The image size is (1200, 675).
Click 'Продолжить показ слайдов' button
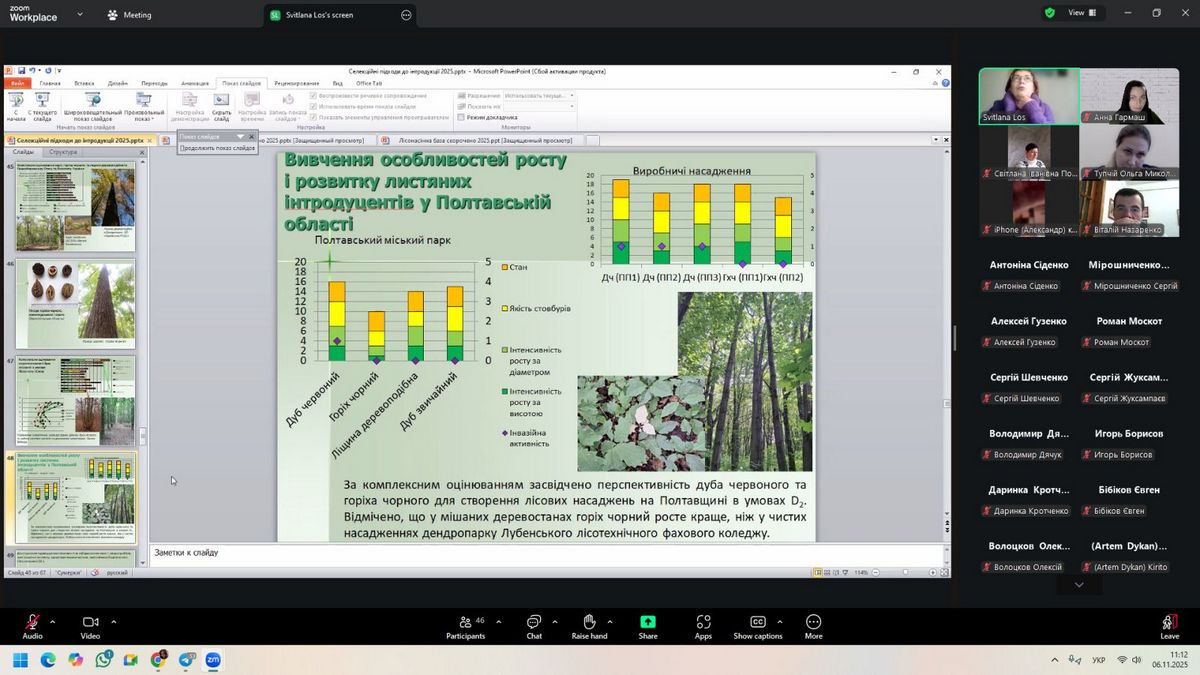point(218,148)
